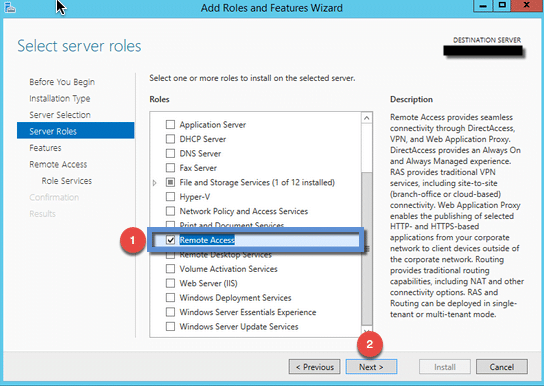The height and width of the screenshot is (386, 544).
Task: Expand File and Storage Services node
Action: (x=155, y=182)
